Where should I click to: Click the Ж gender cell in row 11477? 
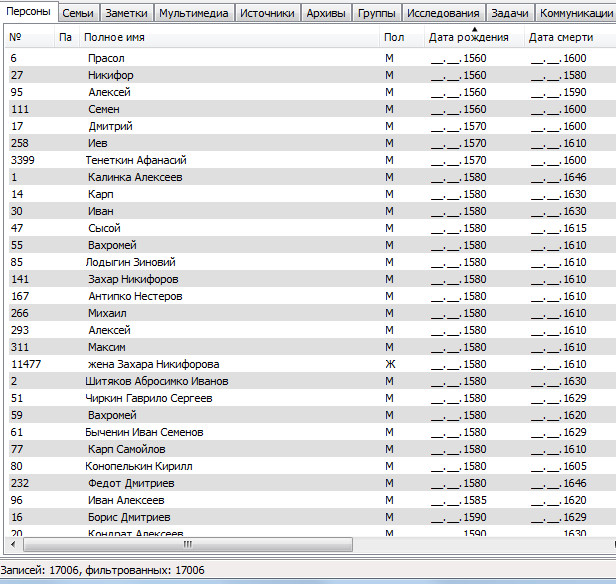pyautogui.click(x=390, y=364)
